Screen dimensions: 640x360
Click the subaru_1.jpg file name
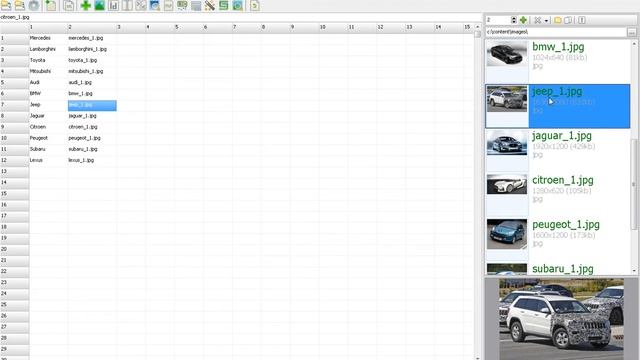coord(562,269)
